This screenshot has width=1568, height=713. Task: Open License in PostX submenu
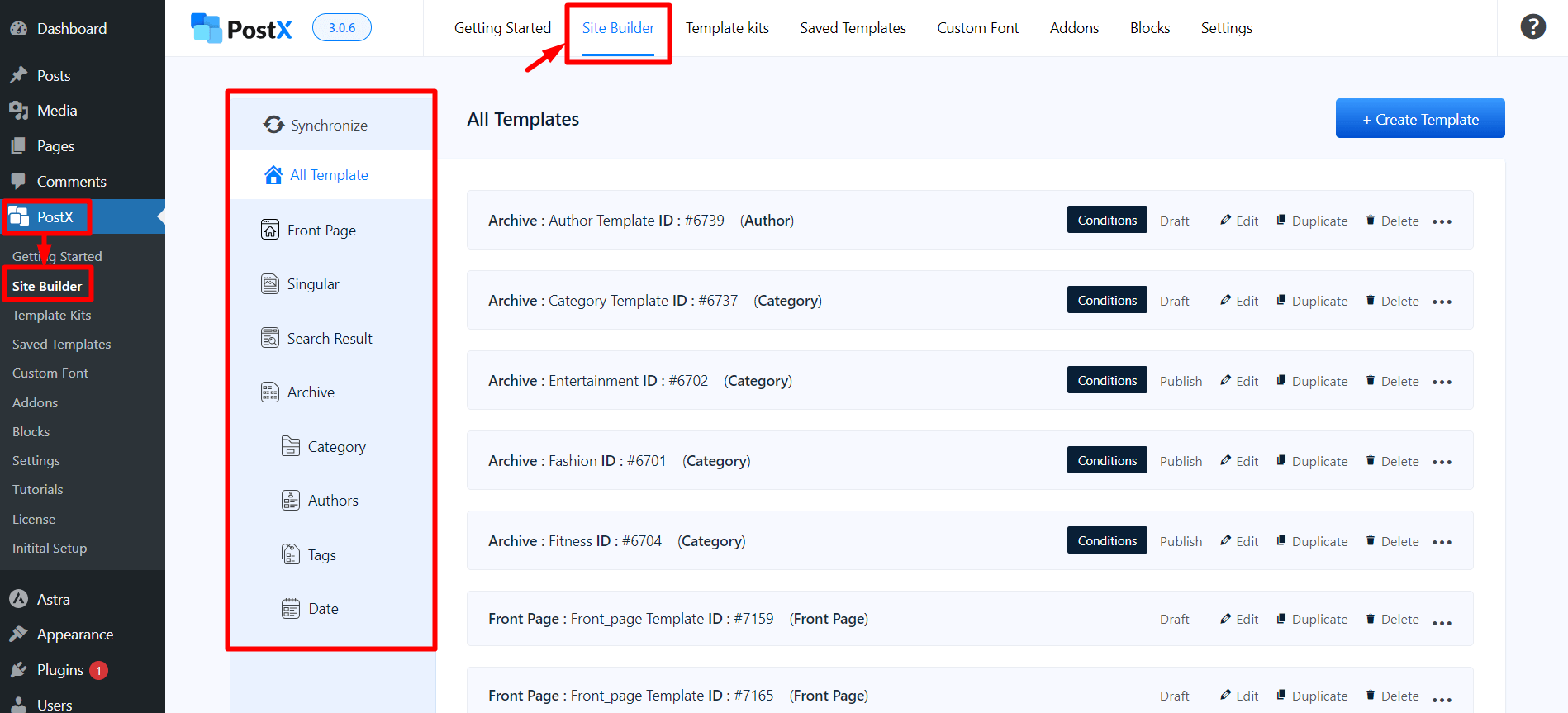pyautogui.click(x=34, y=519)
